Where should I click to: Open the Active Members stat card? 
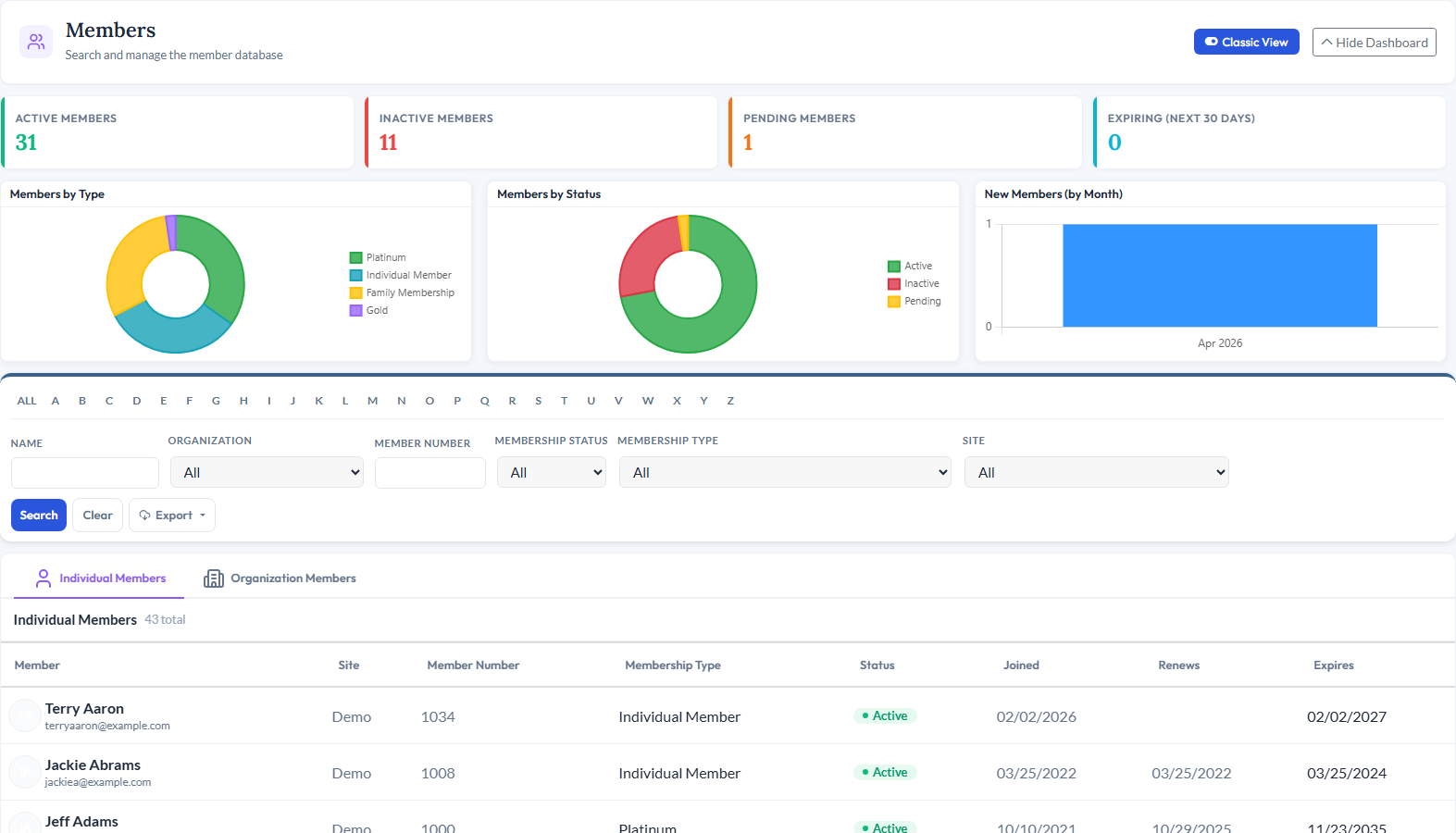[178, 132]
